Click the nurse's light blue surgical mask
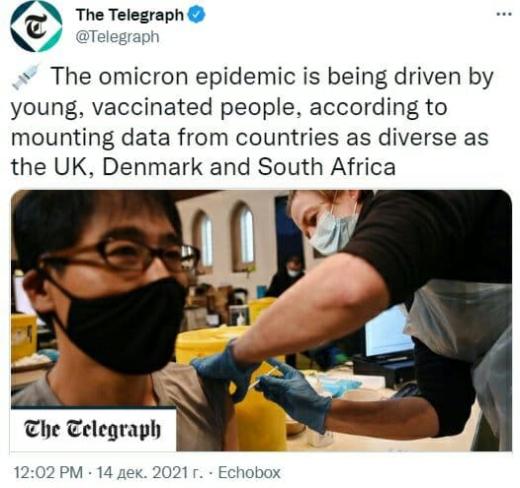The image size is (520, 488). [x=332, y=232]
